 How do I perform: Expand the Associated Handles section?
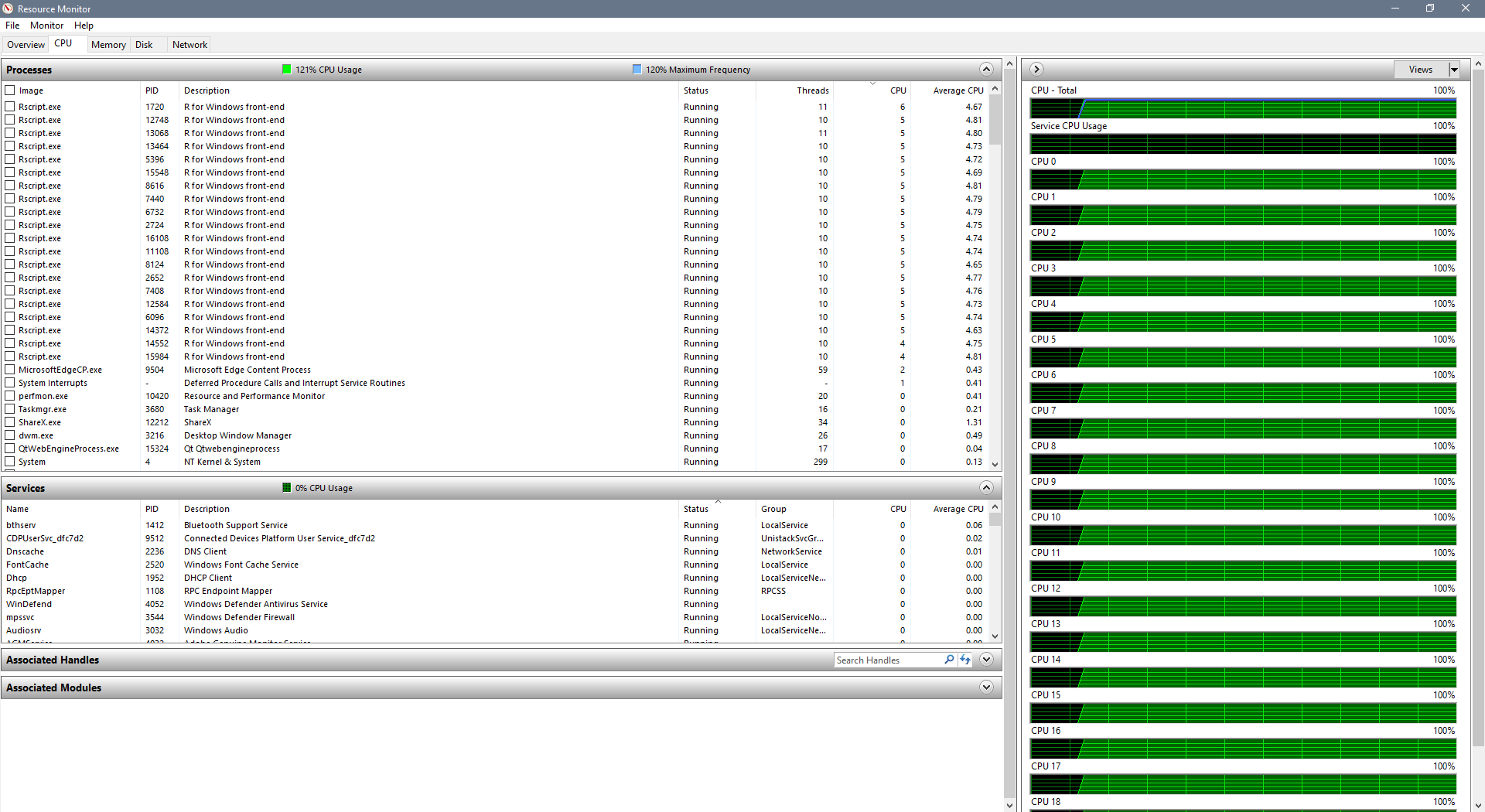tap(986, 660)
